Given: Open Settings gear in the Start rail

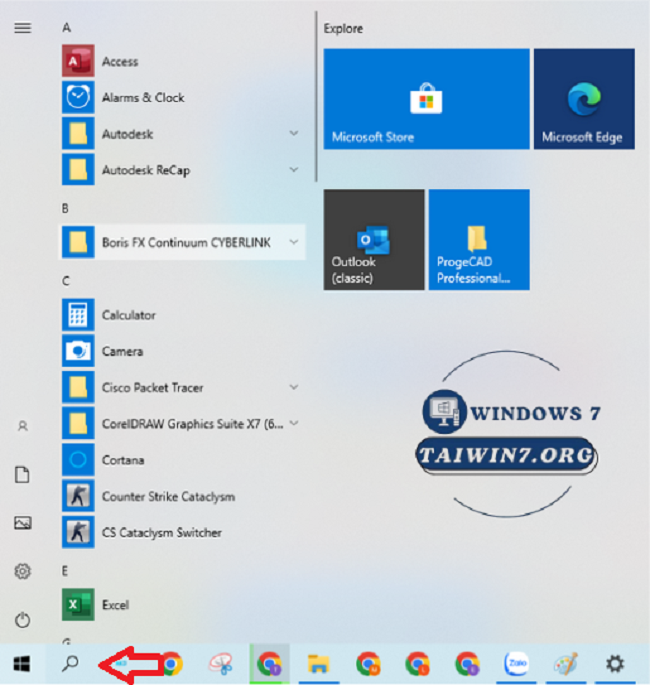Looking at the screenshot, I should (23, 571).
